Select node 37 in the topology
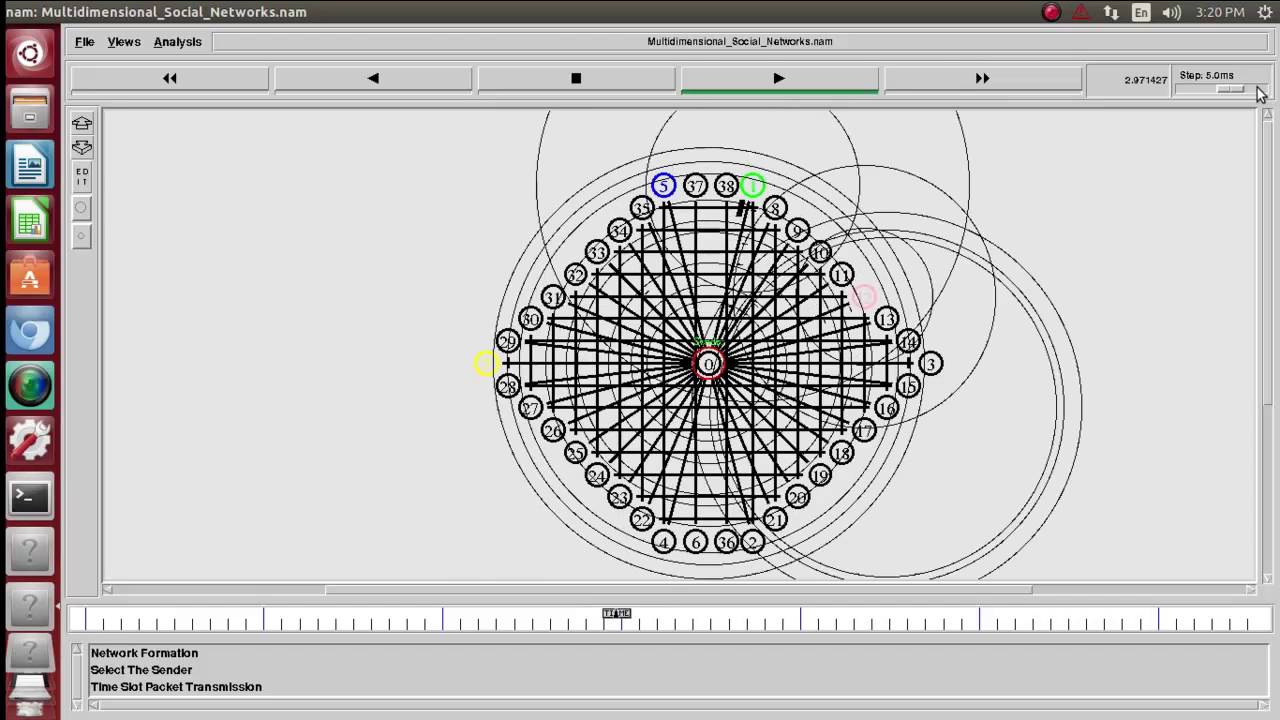This screenshot has height=720, width=1280. (695, 185)
